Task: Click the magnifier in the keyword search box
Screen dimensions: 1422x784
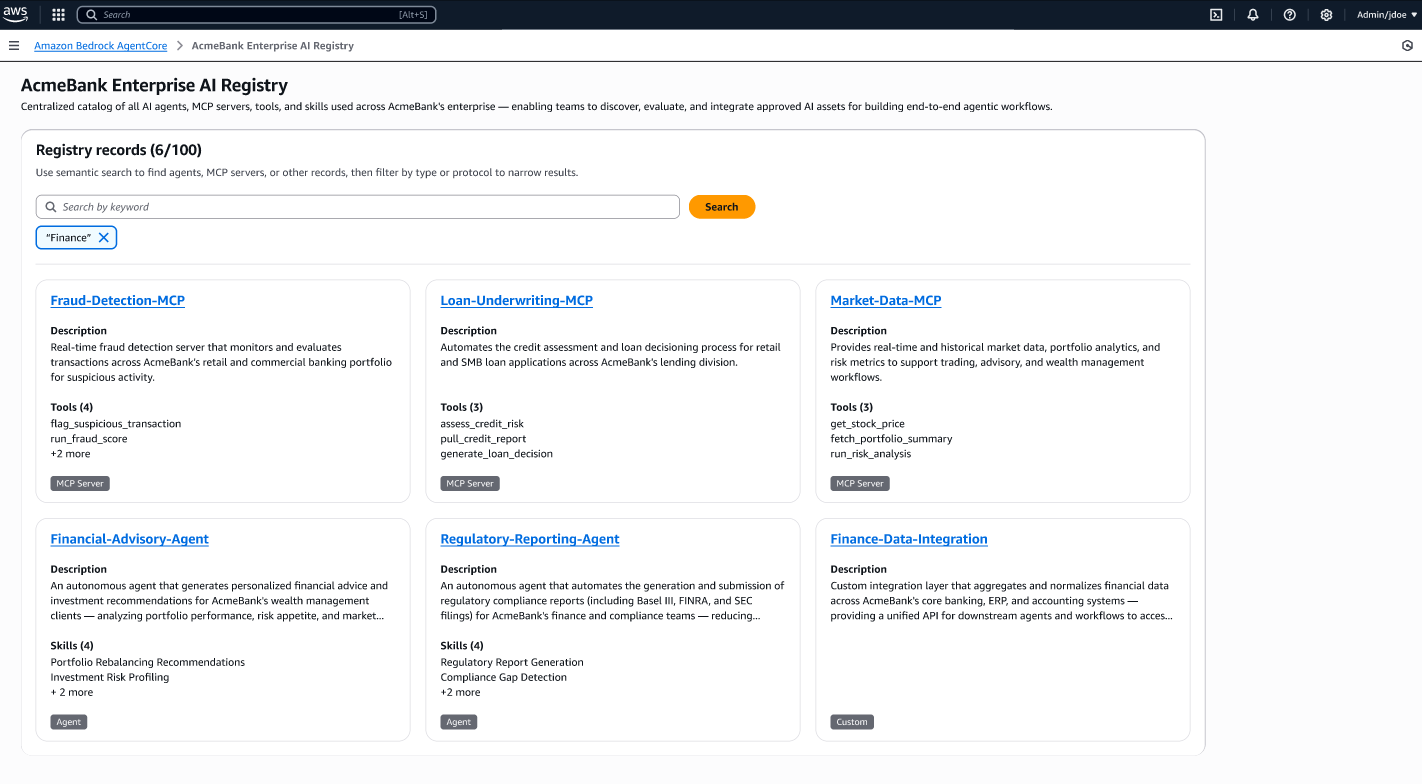Action: point(50,206)
